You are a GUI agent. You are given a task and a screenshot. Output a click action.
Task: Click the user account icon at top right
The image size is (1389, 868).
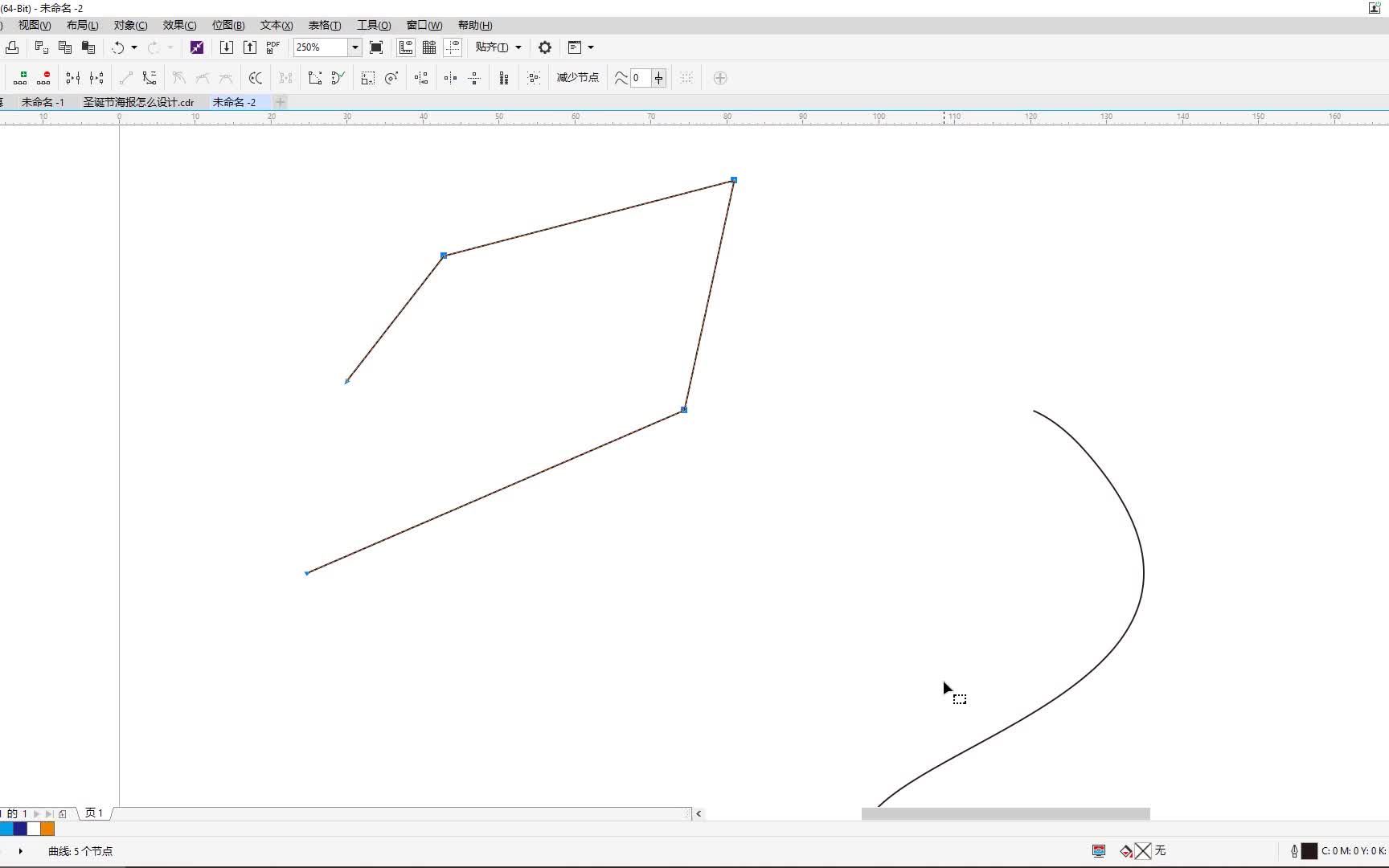[x=1375, y=8]
